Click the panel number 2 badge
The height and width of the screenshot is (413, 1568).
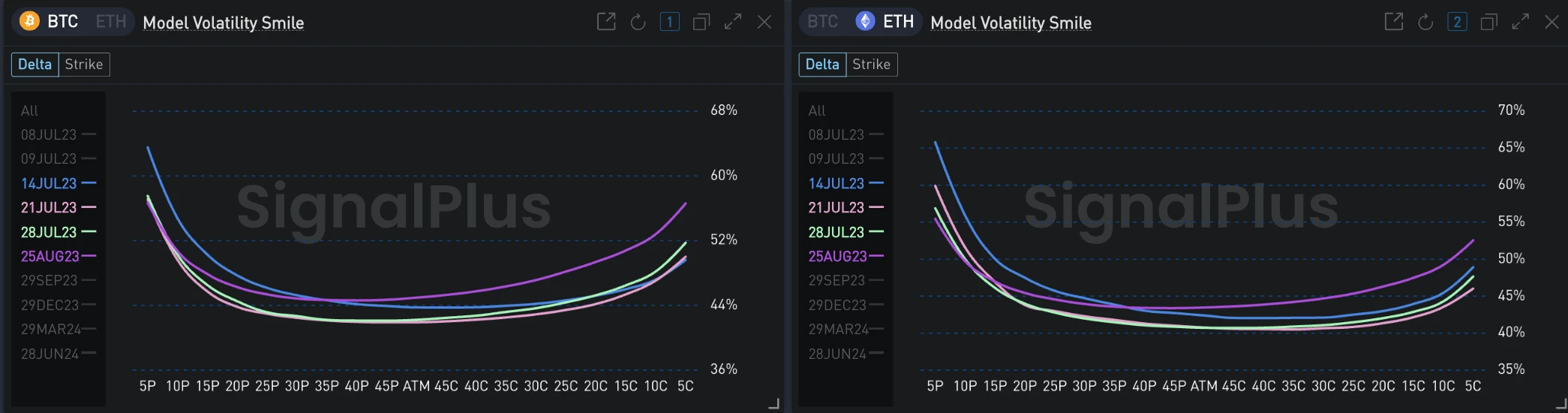pyautogui.click(x=1458, y=22)
